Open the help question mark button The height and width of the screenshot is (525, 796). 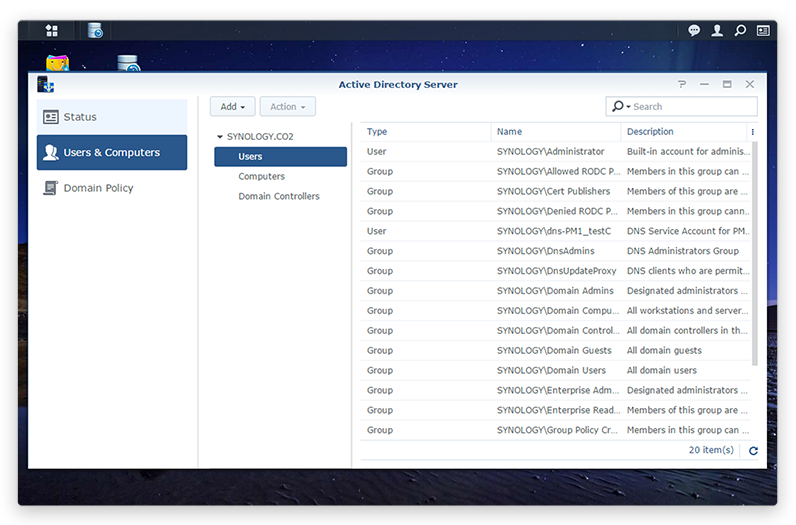682,84
